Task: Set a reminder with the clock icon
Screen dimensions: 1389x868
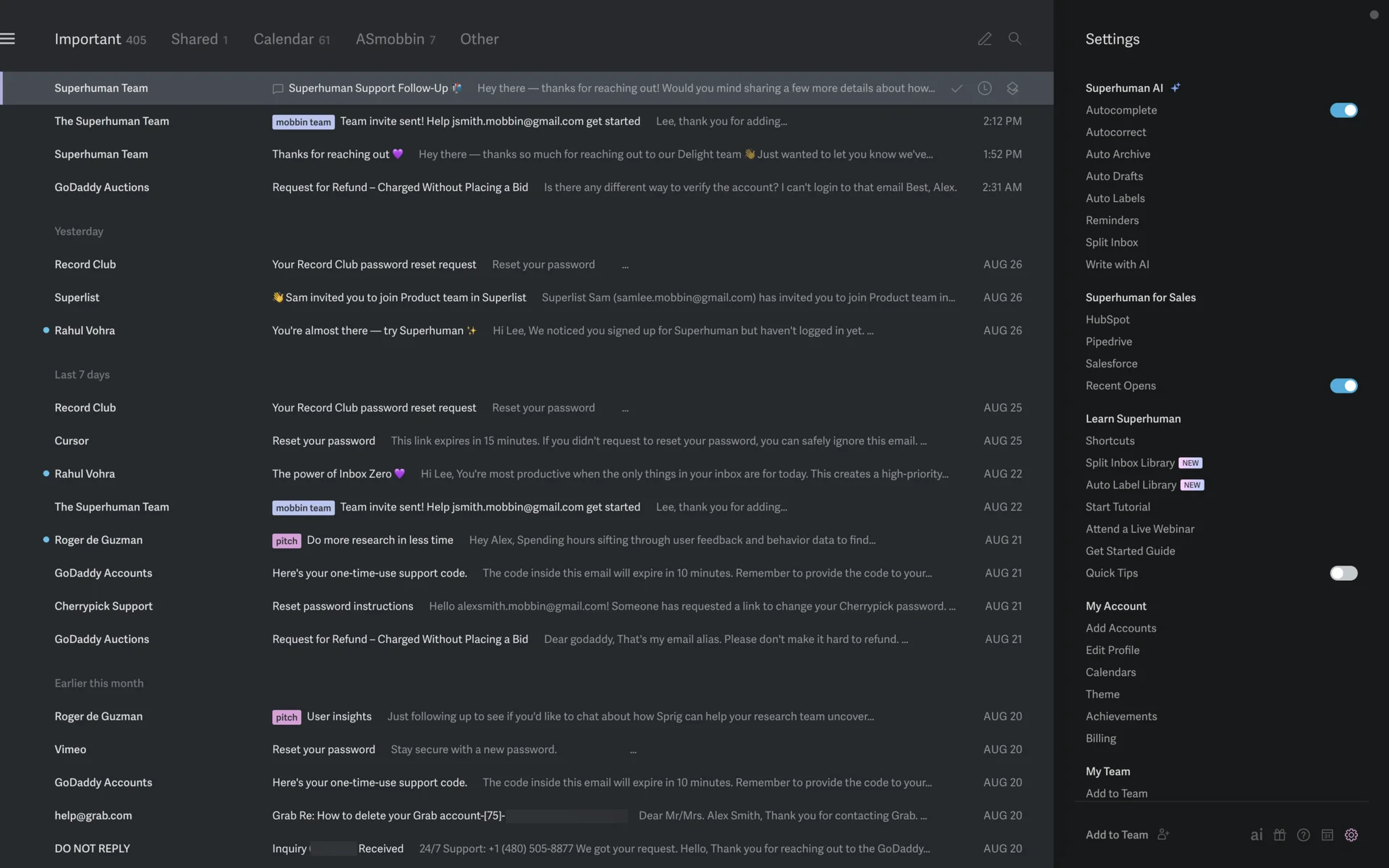Action: tap(984, 88)
